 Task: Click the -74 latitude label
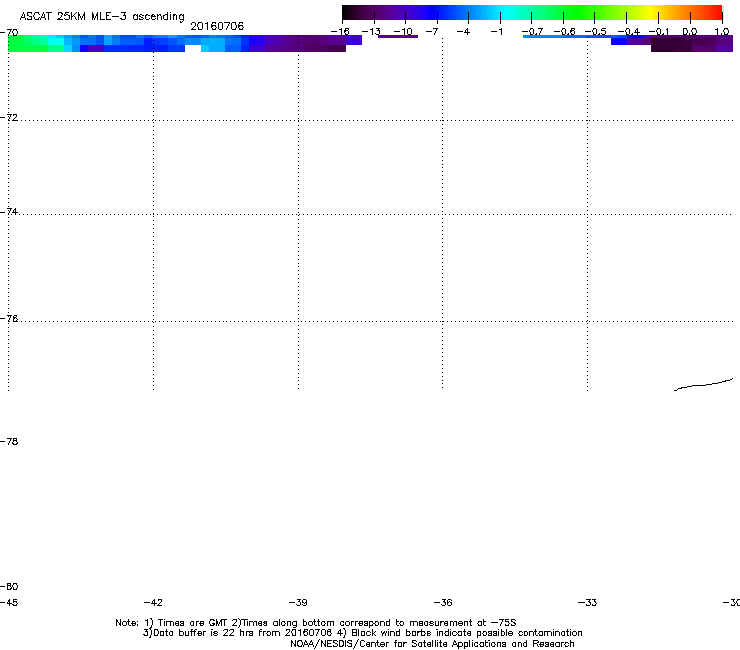[9, 211]
